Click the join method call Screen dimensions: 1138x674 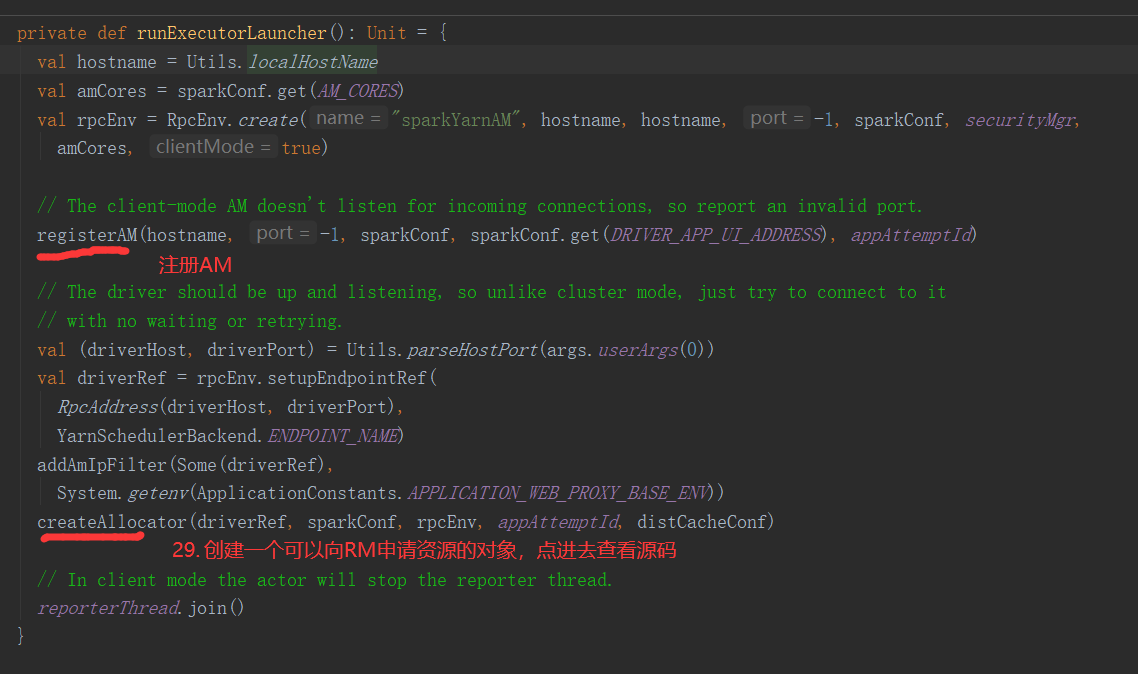click(x=208, y=608)
